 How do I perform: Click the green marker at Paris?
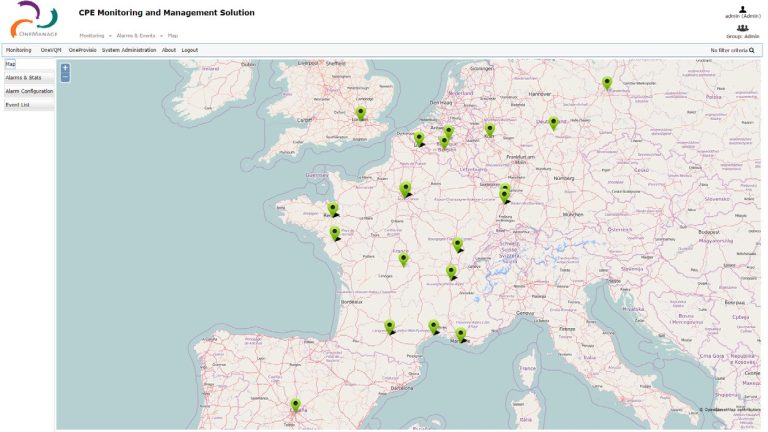[x=405, y=189]
